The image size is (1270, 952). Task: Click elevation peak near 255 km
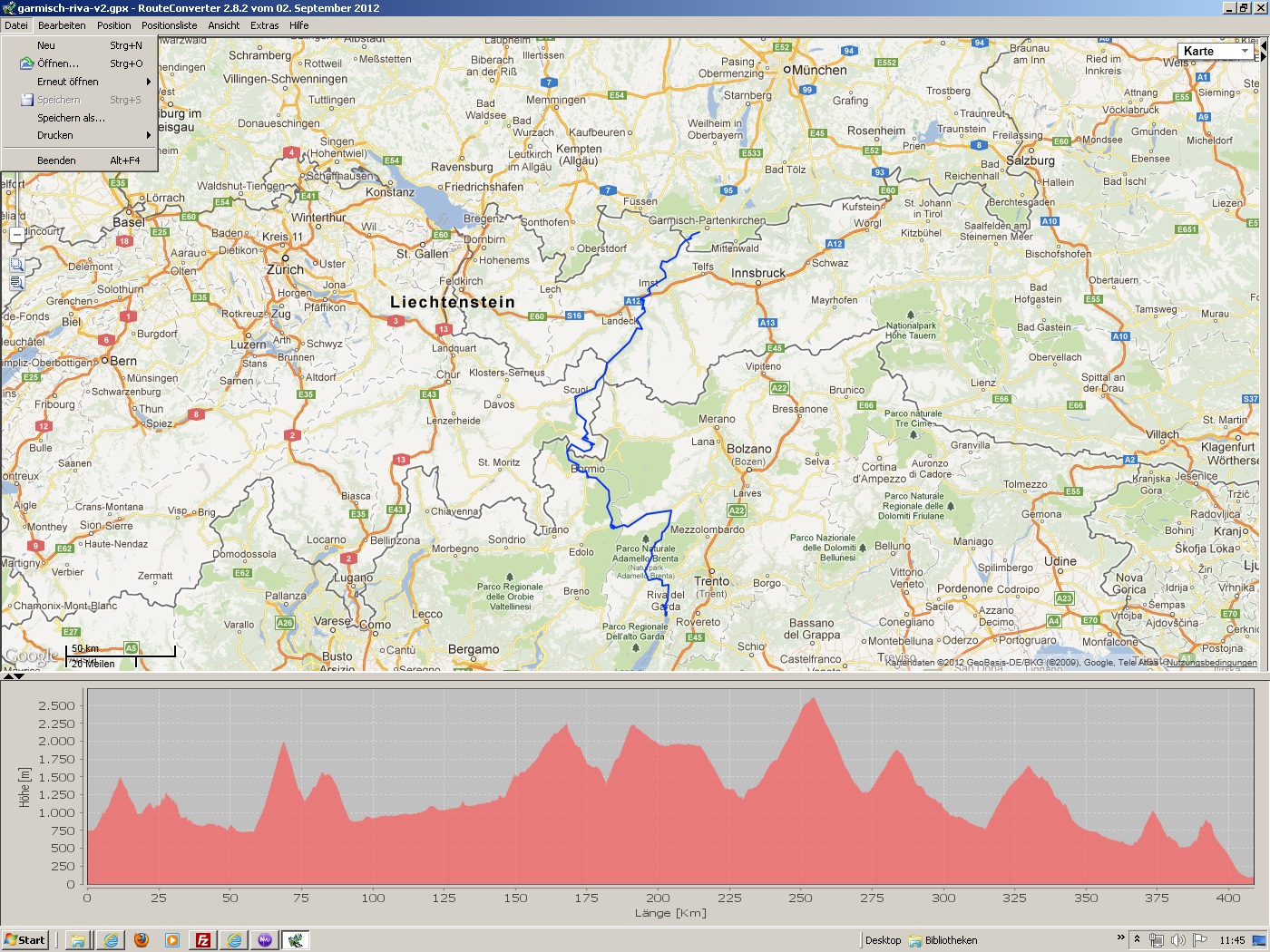(813, 699)
